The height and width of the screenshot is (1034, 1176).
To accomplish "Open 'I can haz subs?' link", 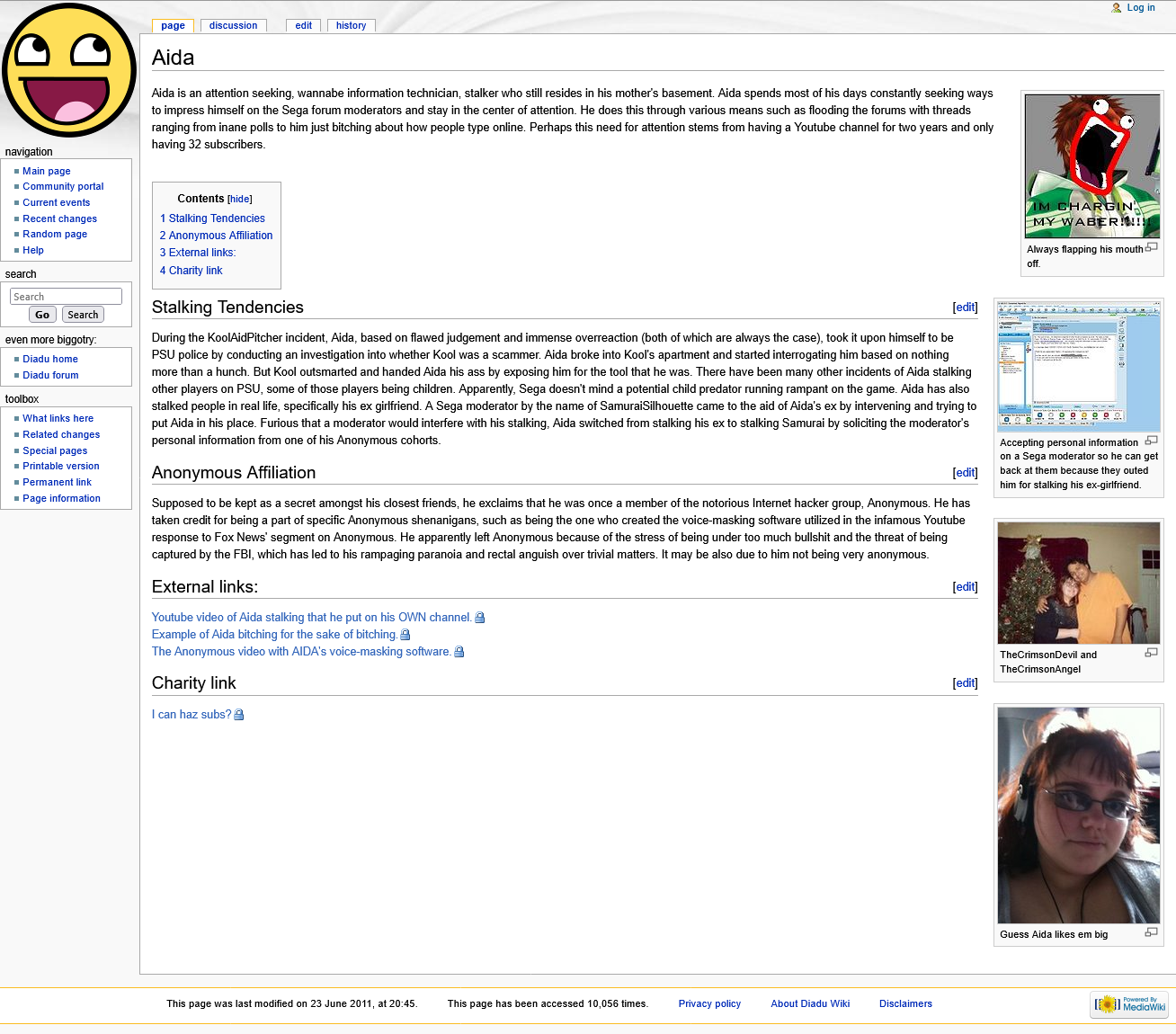I will [192, 715].
